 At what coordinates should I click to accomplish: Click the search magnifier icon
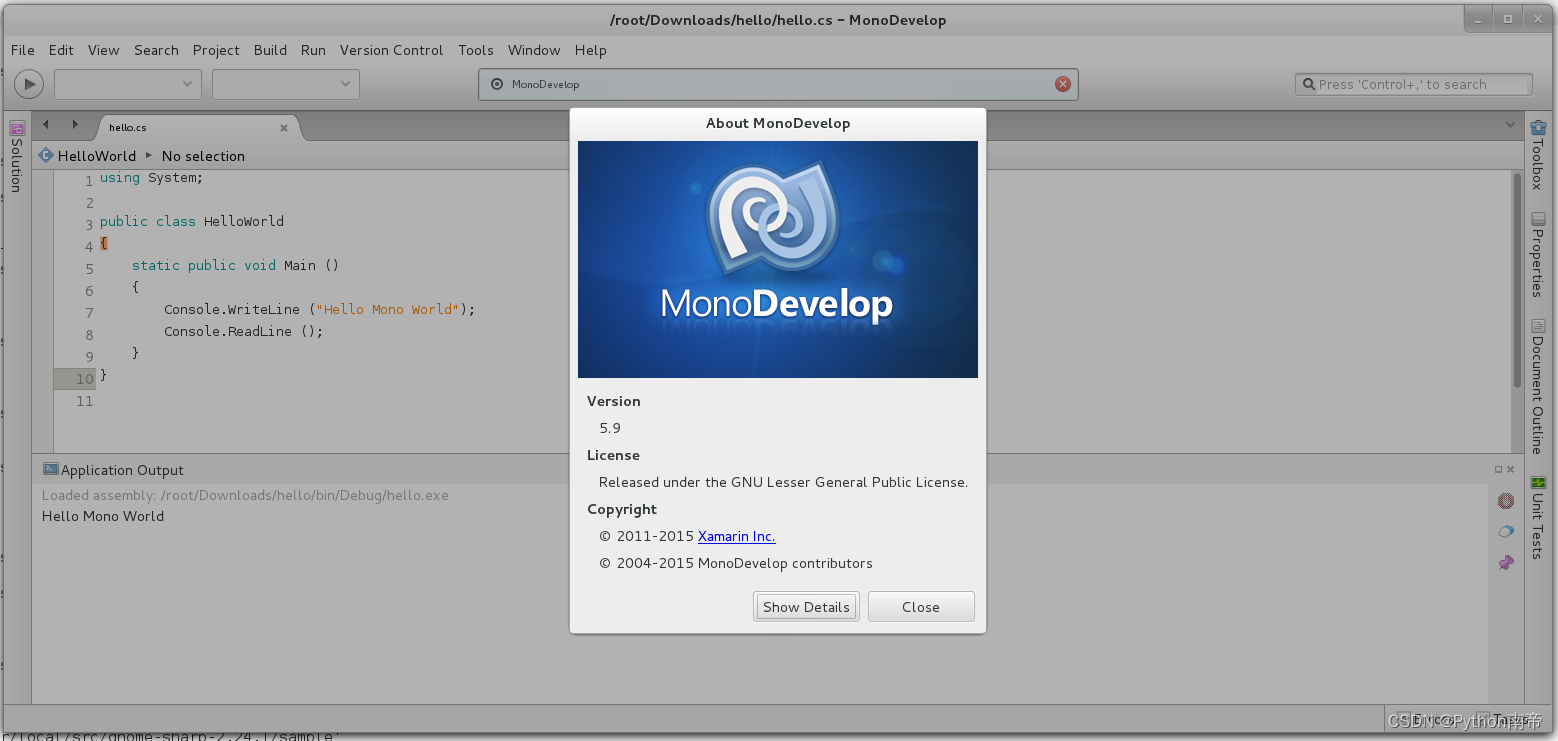click(x=1308, y=85)
